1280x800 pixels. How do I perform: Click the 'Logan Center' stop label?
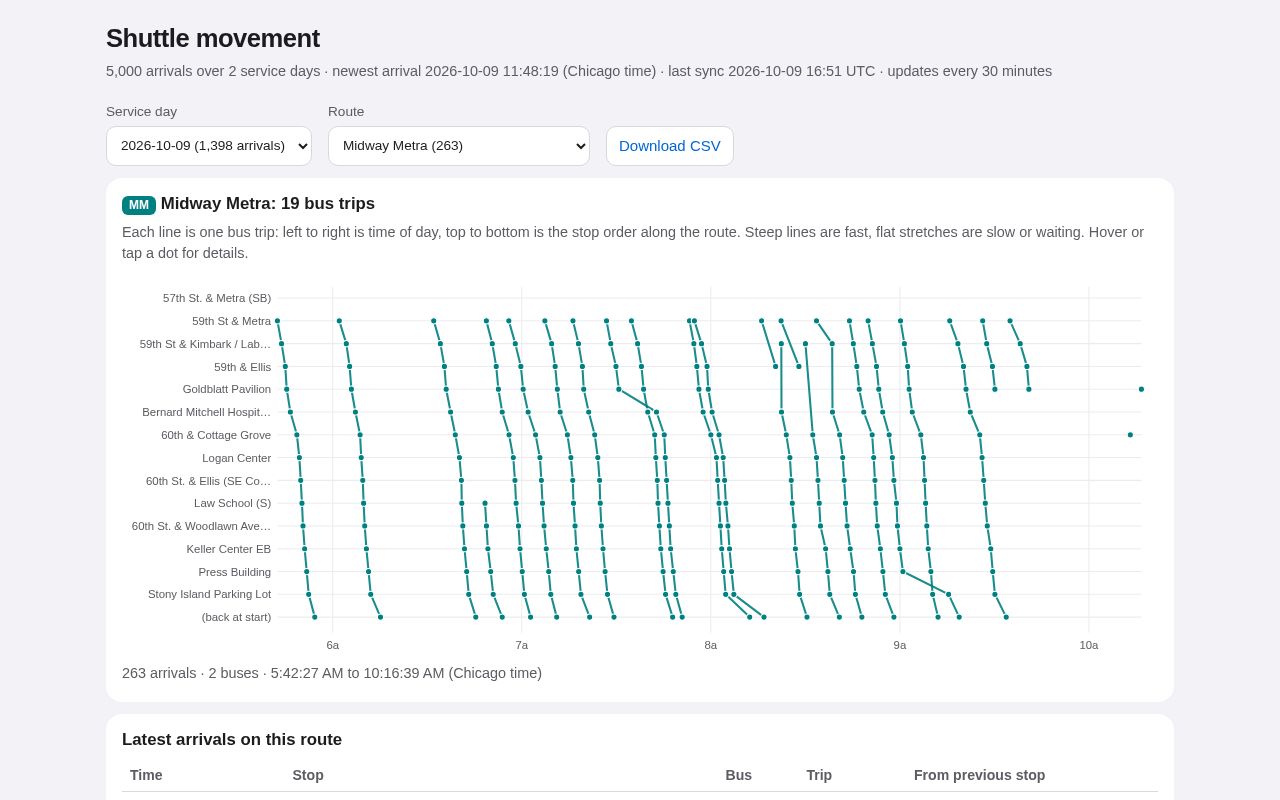(236, 458)
